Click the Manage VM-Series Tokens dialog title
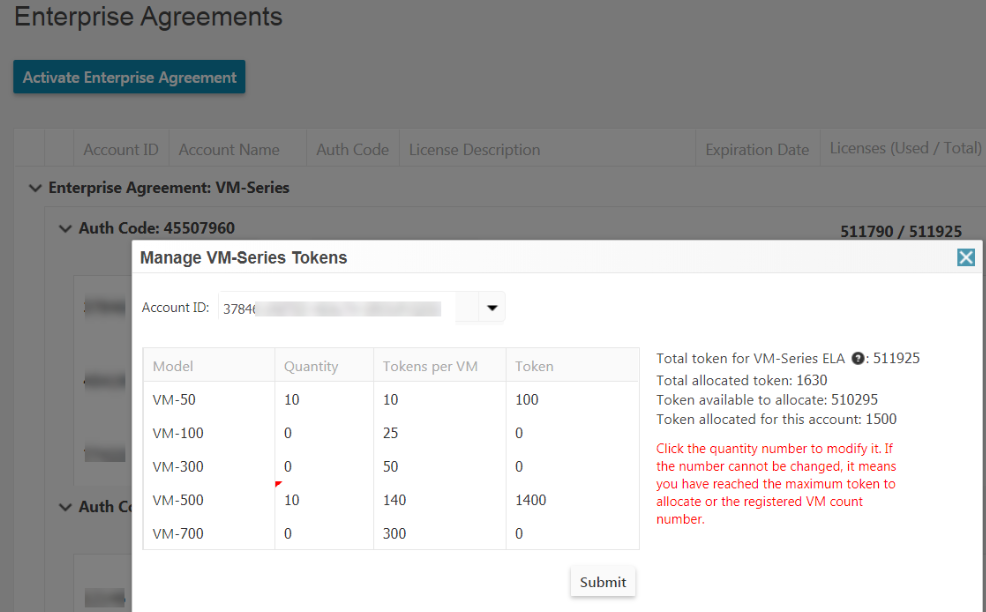Viewport: 986px width, 612px height. (x=243, y=258)
